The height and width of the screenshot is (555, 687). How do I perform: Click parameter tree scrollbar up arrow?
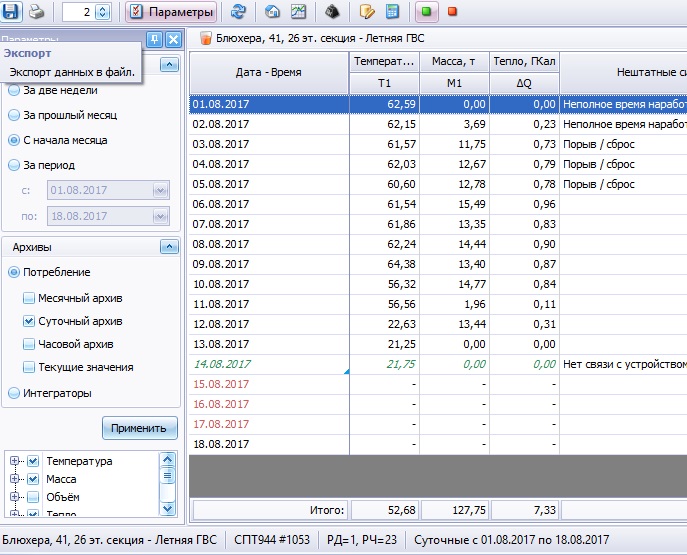click(x=168, y=459)
